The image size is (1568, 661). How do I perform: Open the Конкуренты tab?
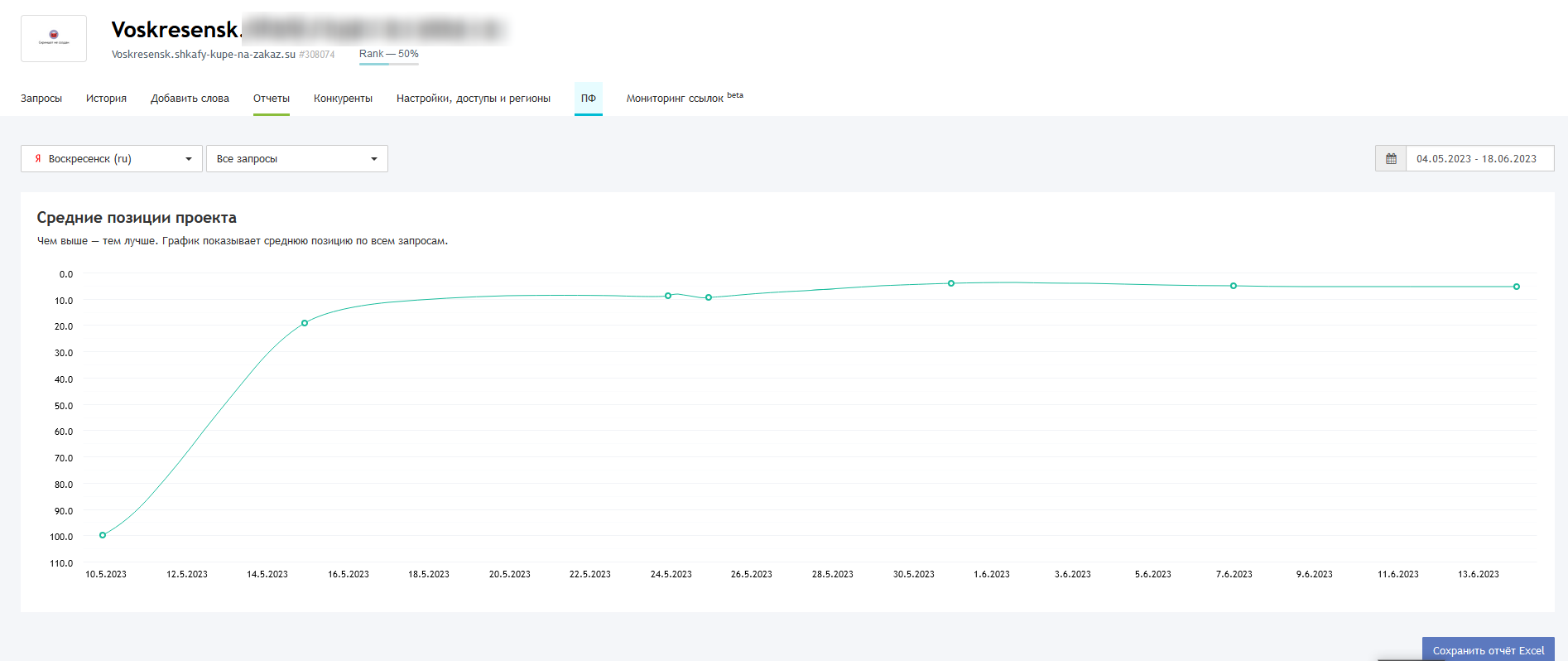pyautogui.click(x=343, y=99)
